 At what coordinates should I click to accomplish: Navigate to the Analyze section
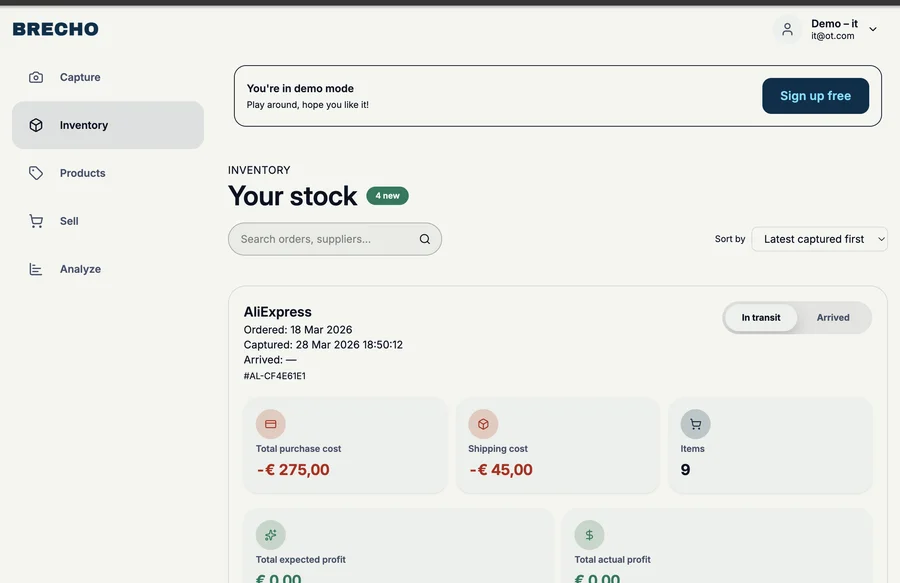80,268
